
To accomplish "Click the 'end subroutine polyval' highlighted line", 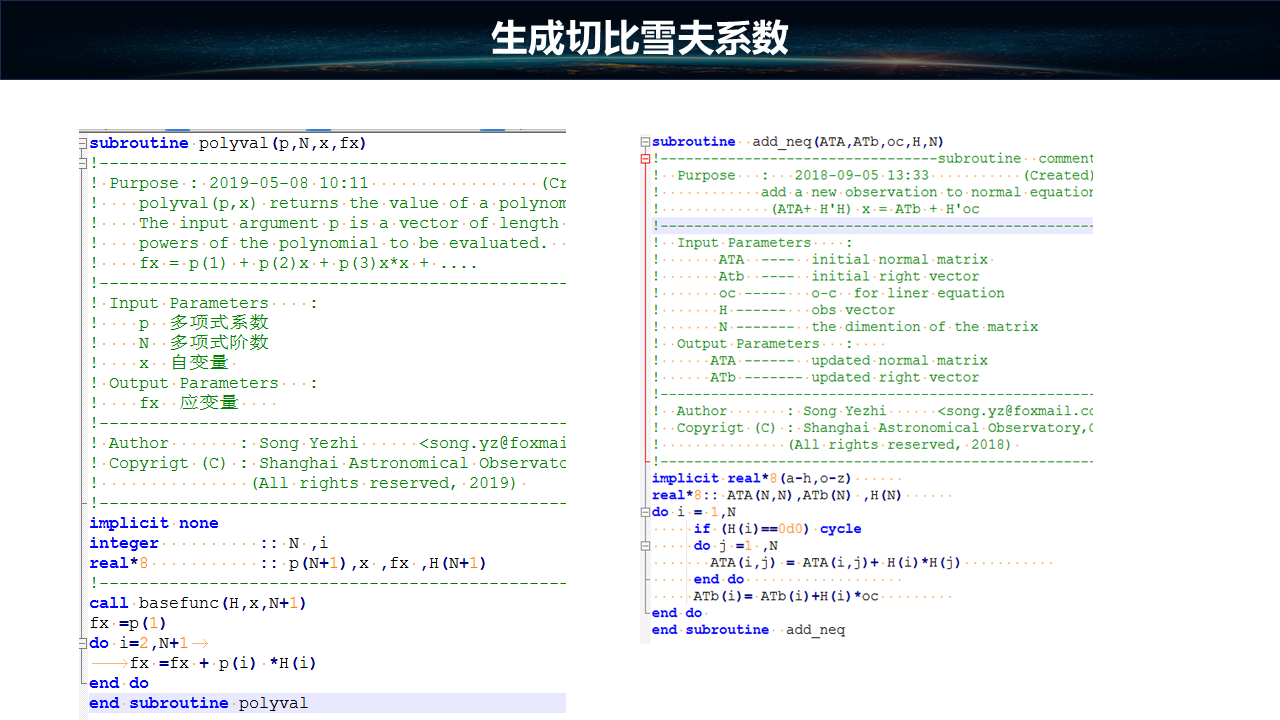I will pos(199,703).
